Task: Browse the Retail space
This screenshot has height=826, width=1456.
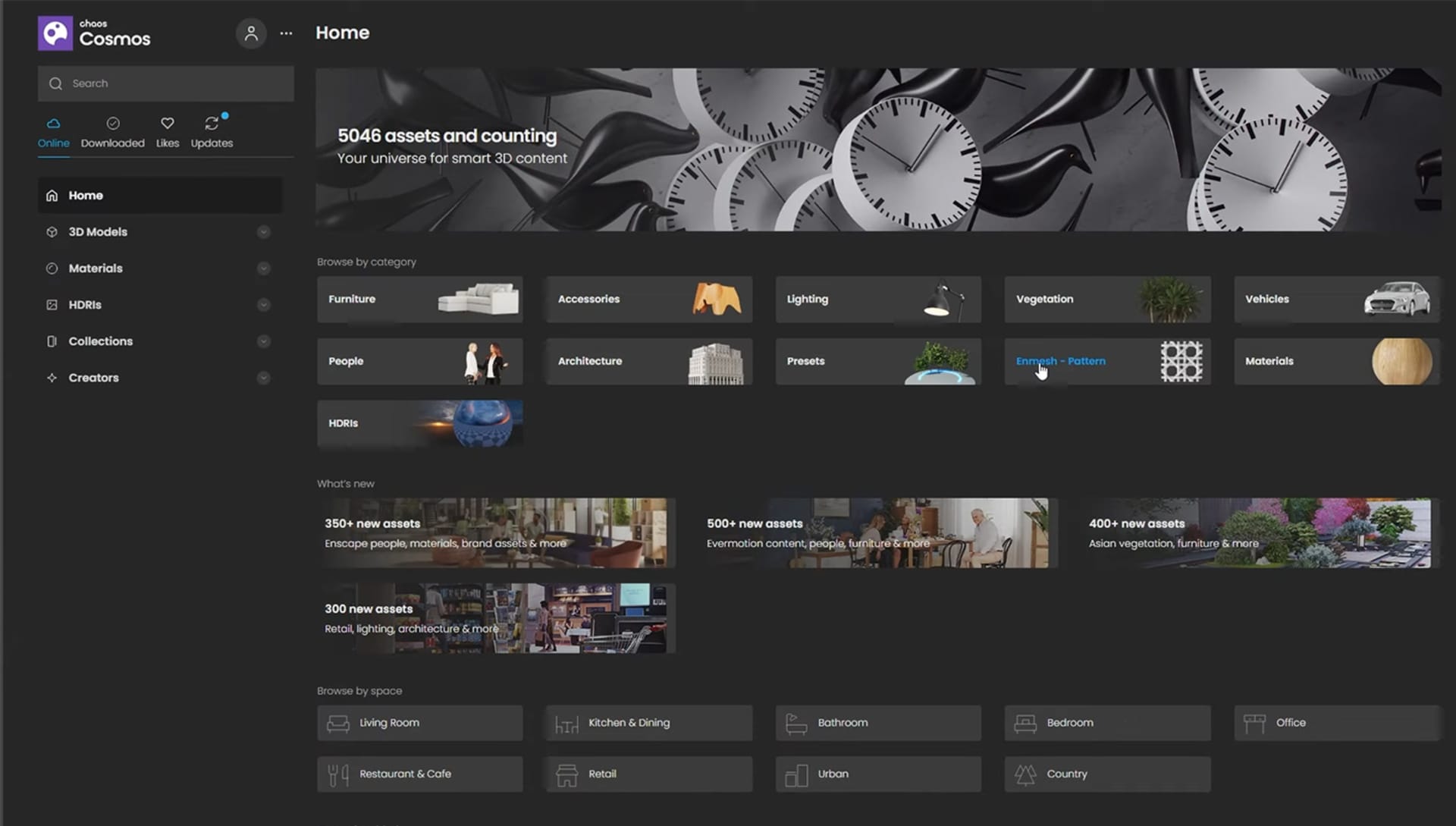Action: click(649, 774)
